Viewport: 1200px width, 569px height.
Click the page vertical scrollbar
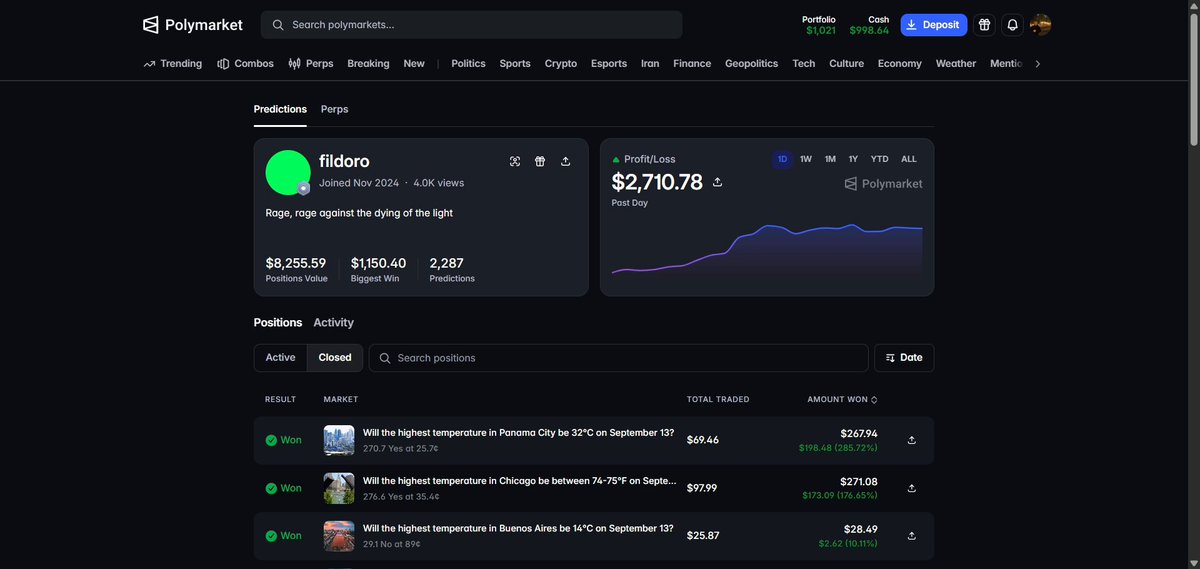click(x=1192, y=80)
